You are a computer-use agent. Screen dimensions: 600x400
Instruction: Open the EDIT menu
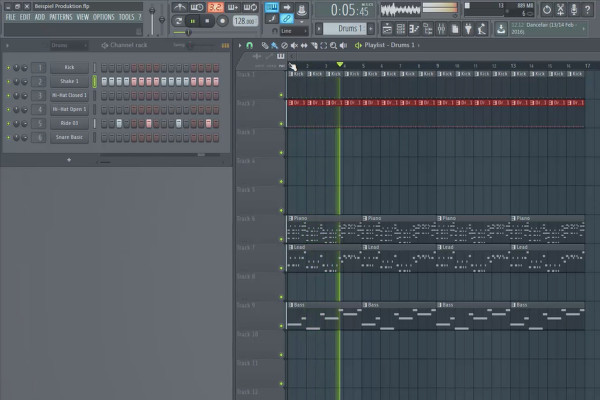[25, 17]
